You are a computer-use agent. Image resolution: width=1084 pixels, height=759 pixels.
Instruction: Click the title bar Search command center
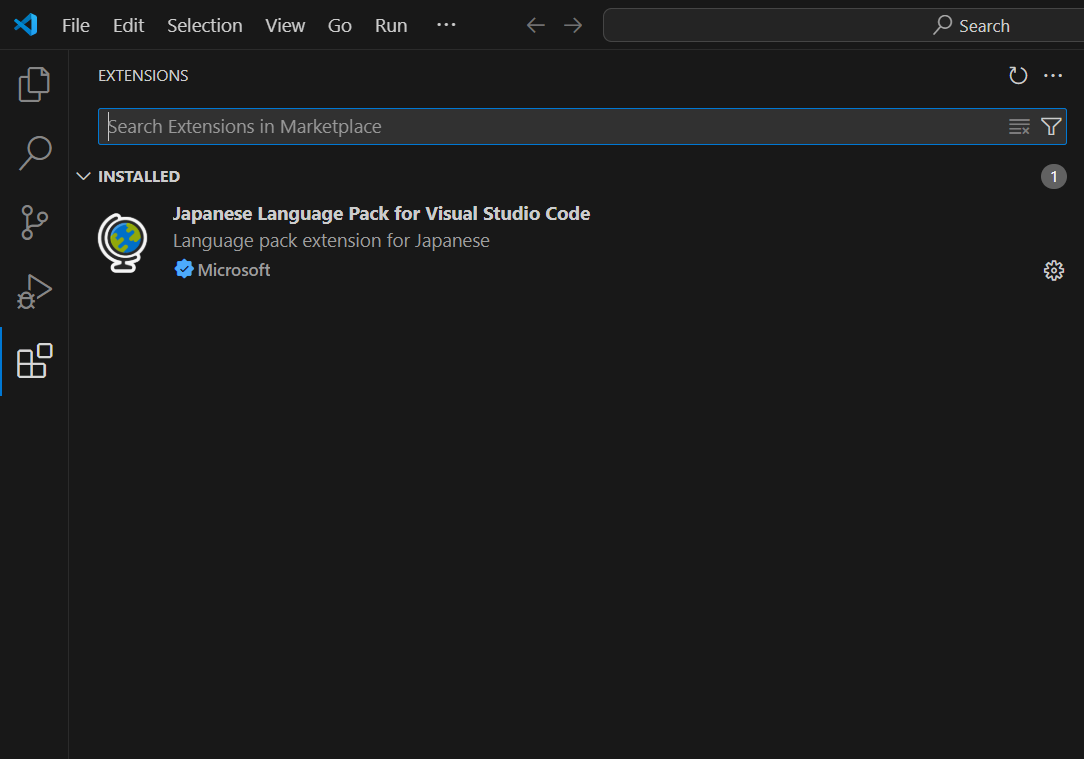coord(843,26)
